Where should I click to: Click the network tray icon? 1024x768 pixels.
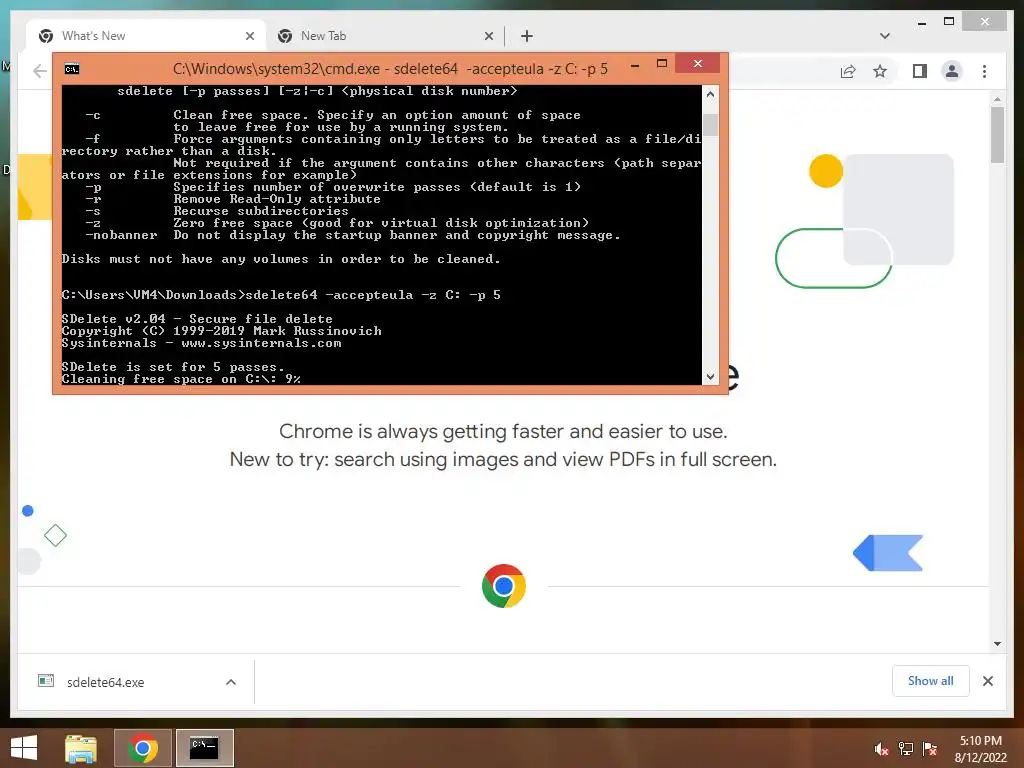click(x=906, y=749)
